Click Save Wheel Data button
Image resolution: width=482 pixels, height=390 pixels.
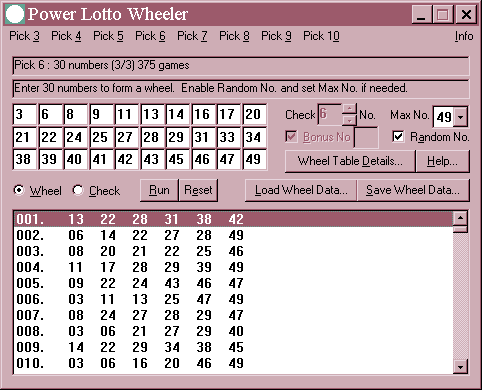click(x=413, y=190)
